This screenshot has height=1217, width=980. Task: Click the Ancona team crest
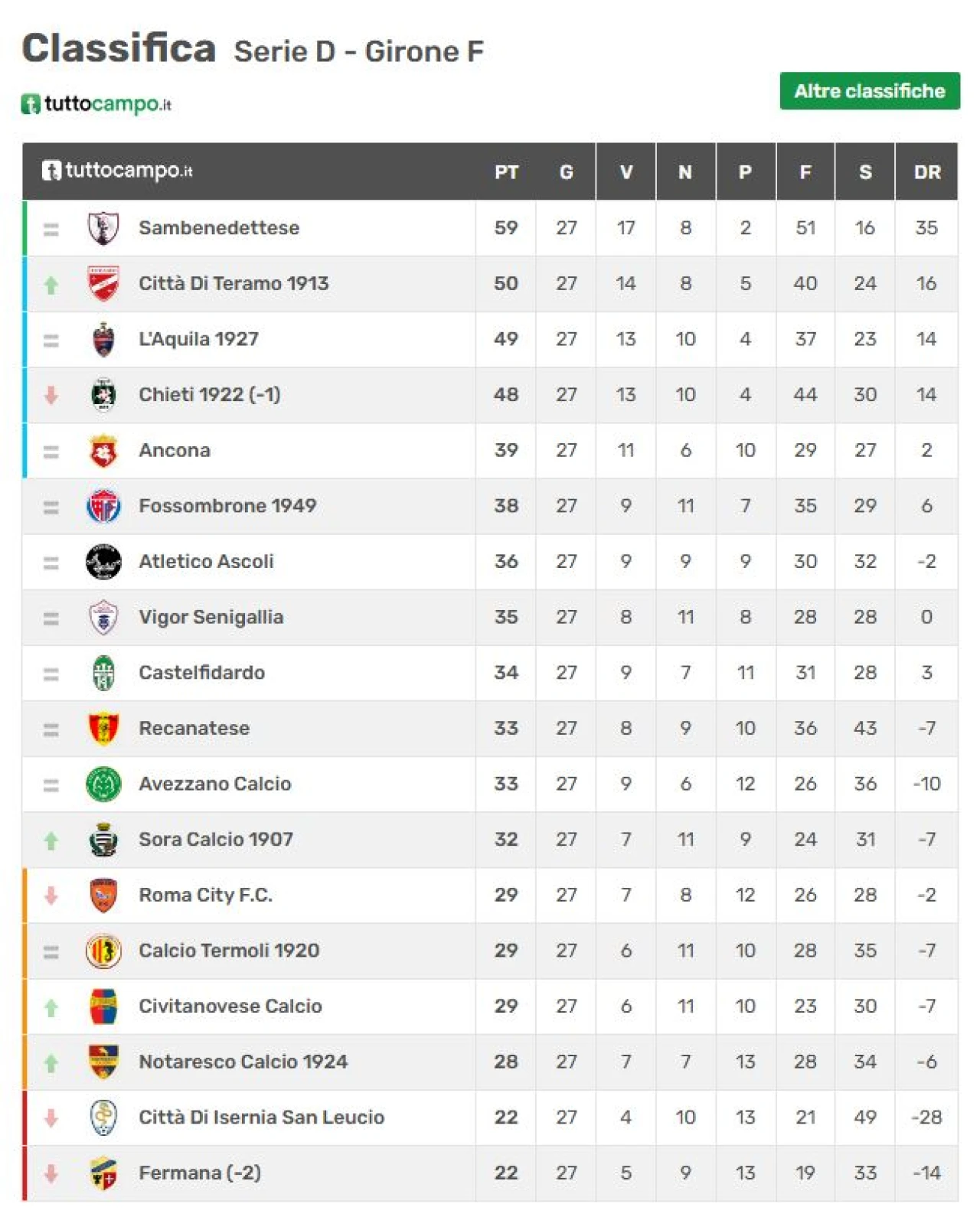click(103, 451)
